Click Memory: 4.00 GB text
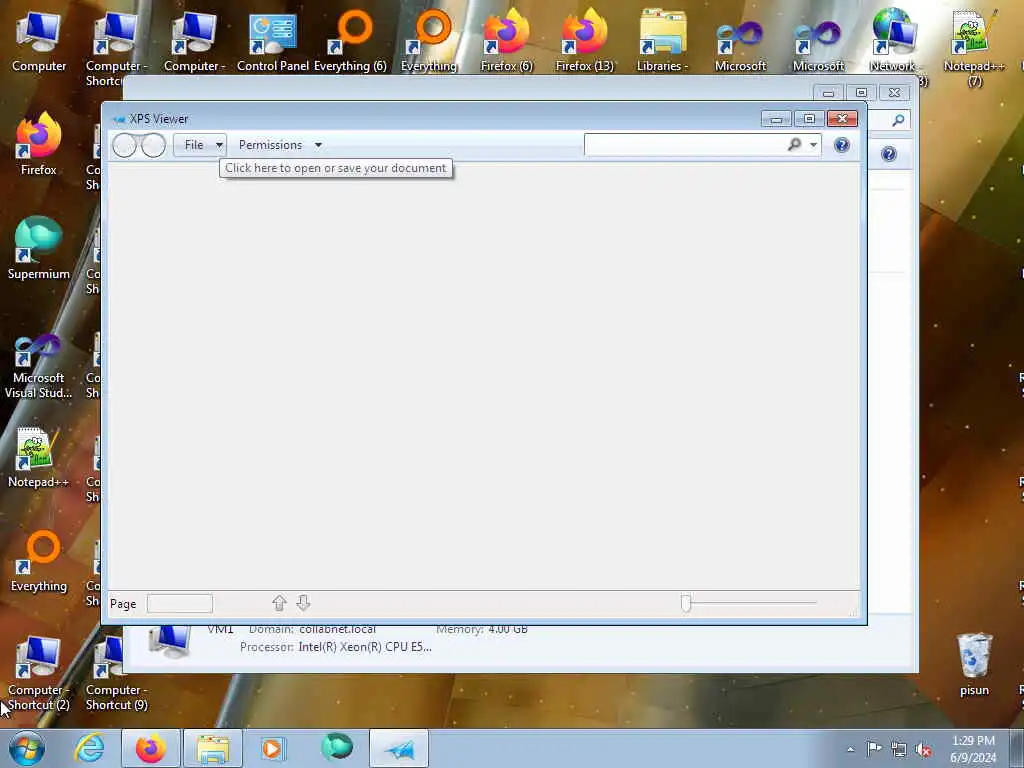Viewport: 1024px width, 768px height. 482,630
